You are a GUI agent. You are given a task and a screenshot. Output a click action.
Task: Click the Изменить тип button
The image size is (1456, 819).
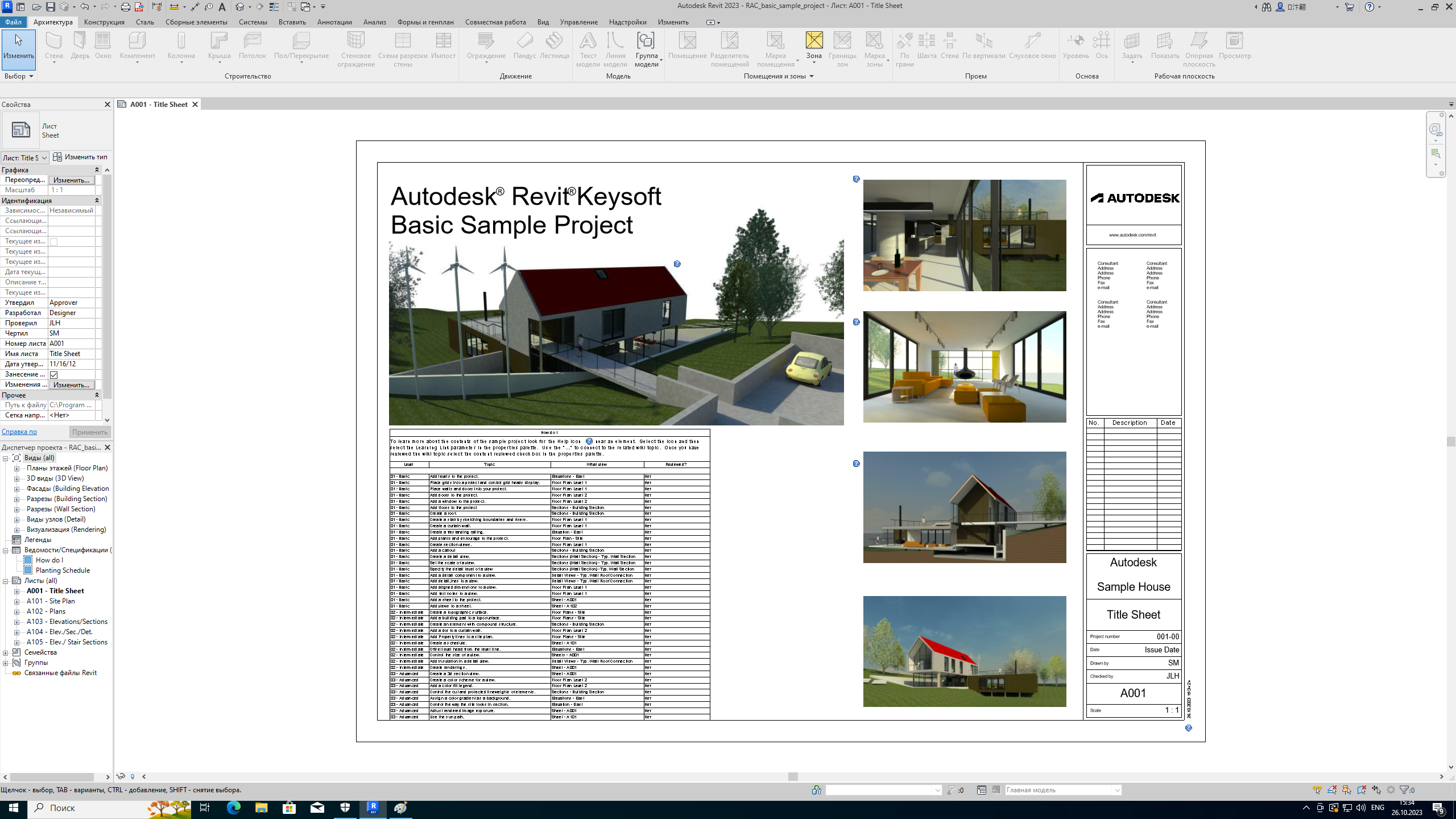pyautogui.click(x=80, y=157)
